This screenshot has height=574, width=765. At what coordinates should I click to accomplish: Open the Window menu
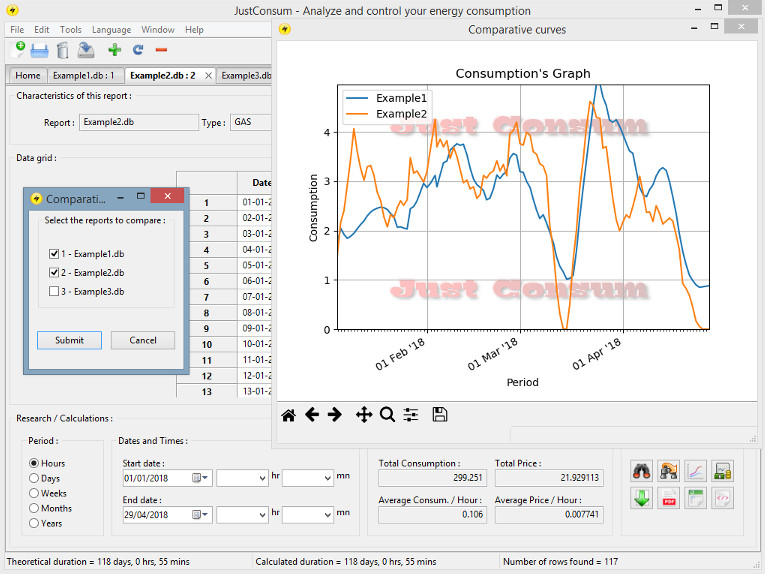pos(158,30)
